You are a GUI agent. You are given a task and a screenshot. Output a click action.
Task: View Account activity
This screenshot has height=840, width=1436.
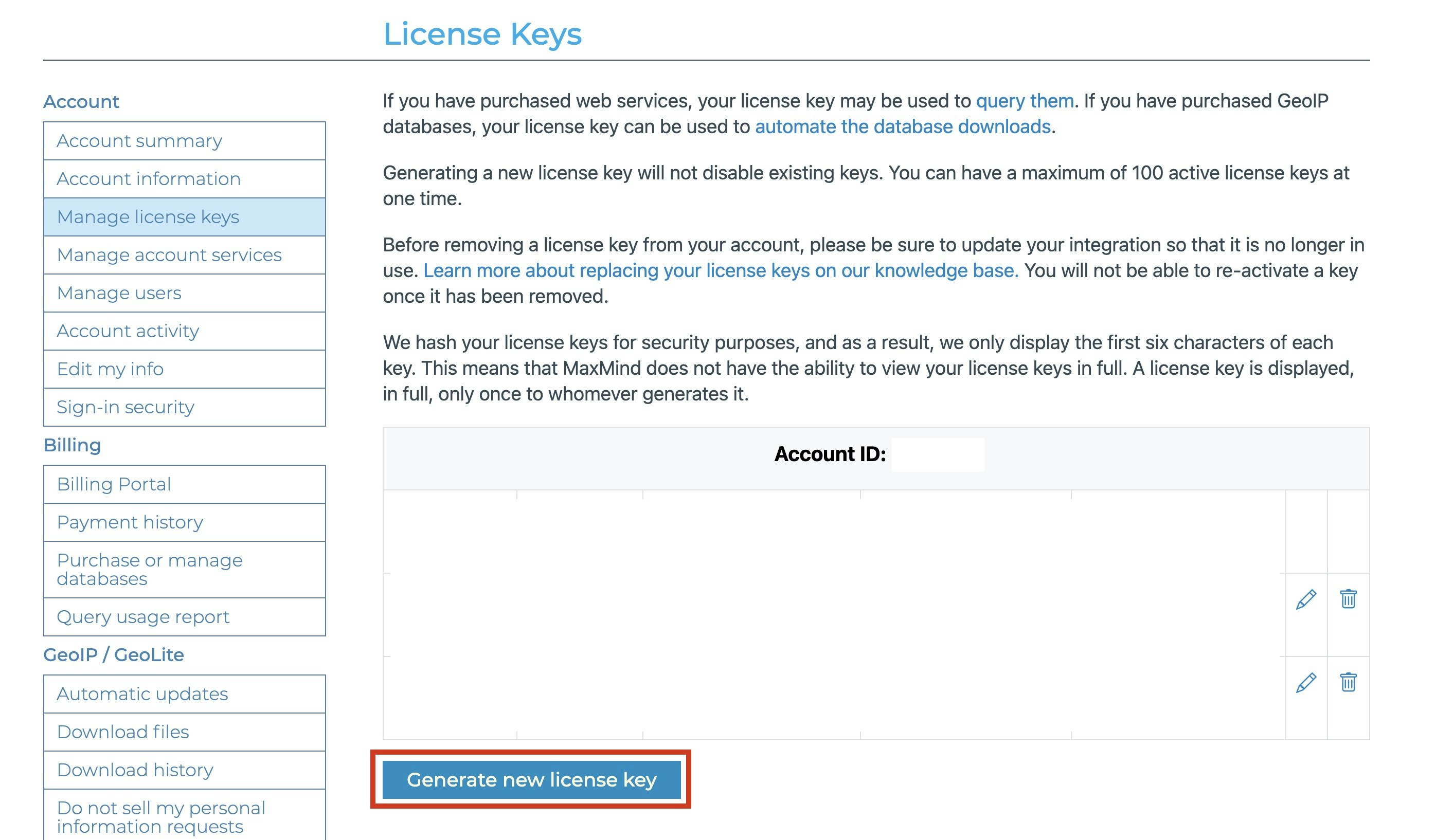tap(128, 331)
